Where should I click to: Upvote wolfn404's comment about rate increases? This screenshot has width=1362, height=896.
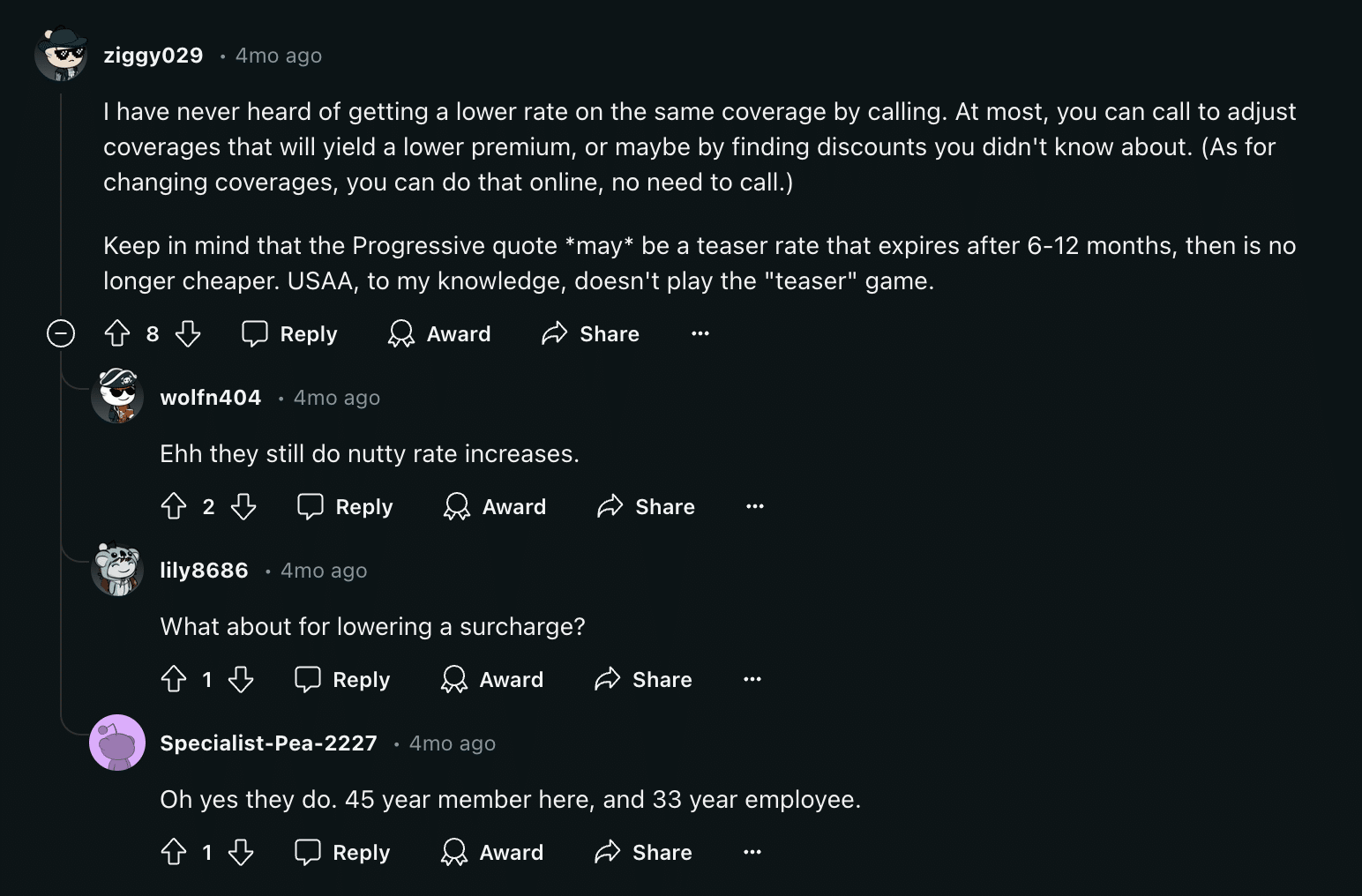click(x=173, y=506)
